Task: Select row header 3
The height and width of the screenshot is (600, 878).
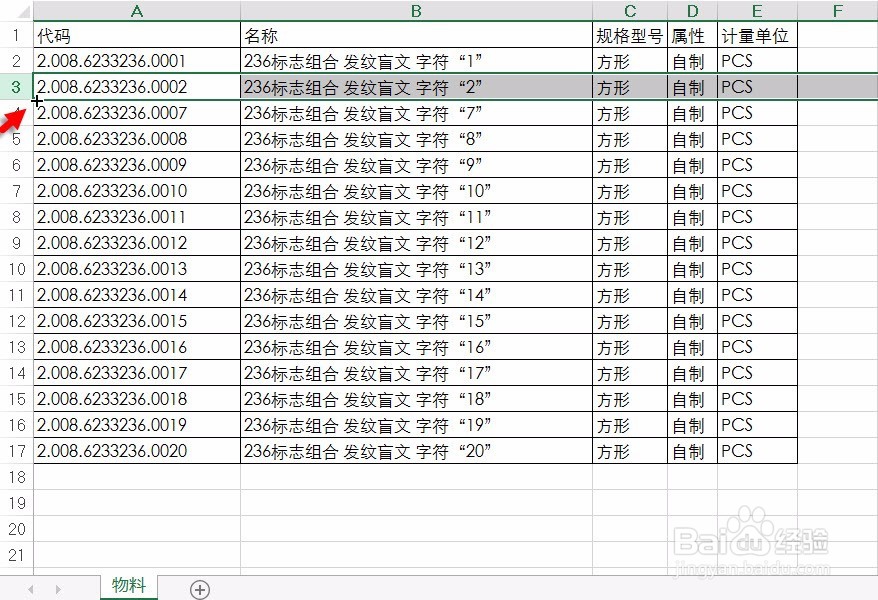Action: pos(14,87)
